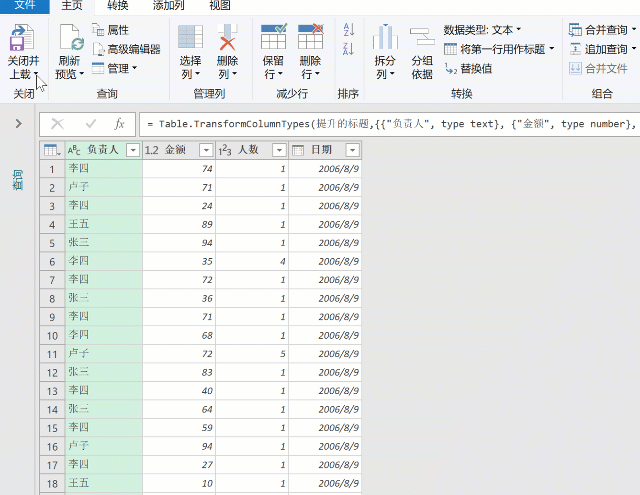Switch to the 转换 (Transform) tab
640x495 pixels.
tap(116, 6)
